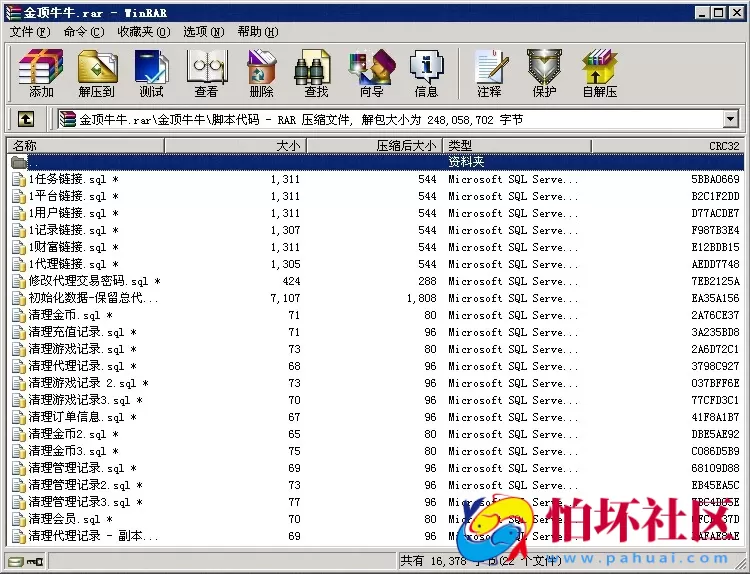Open the Favorites (收藏夹) menu
This screenshot has height=574, width=750.
point(143,32)
